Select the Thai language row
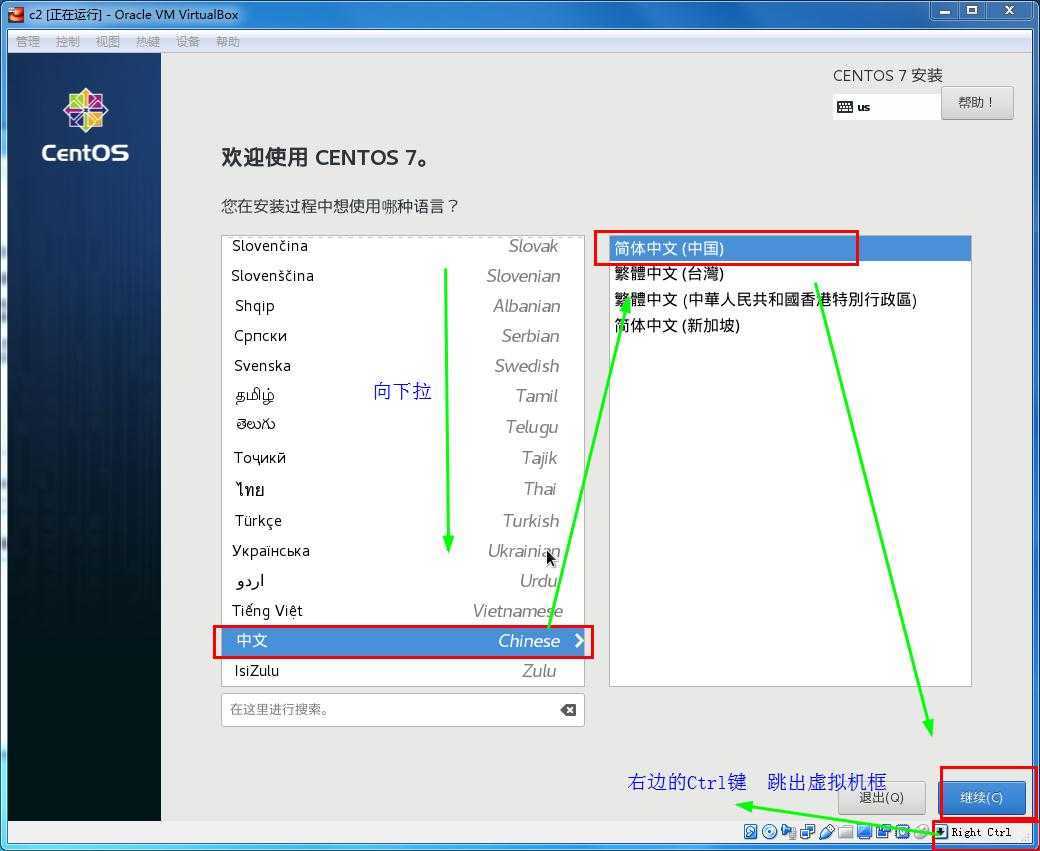 pos(403,489)
